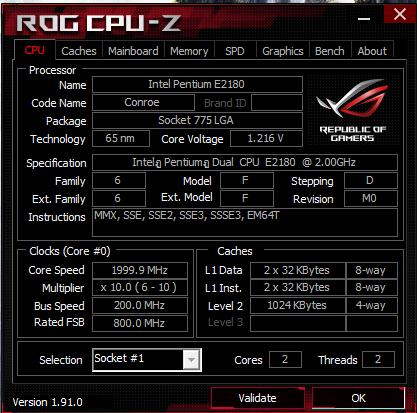This screenshot has width=417, height=413.
Task: Show the Graphics tab
Action: [283, 51]
